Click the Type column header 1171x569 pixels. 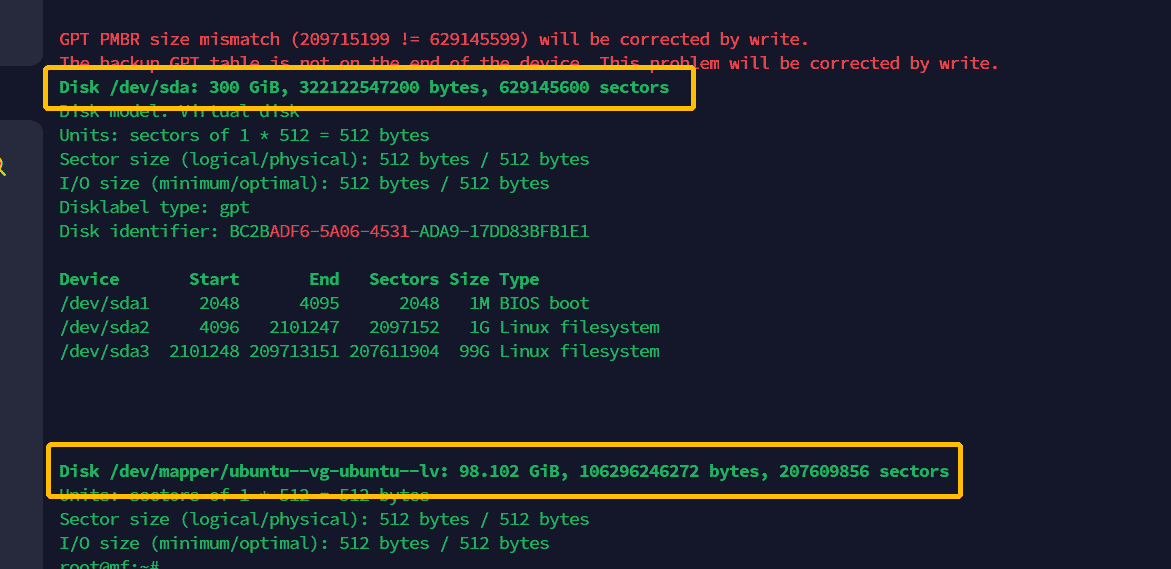[x=519, y=279]
